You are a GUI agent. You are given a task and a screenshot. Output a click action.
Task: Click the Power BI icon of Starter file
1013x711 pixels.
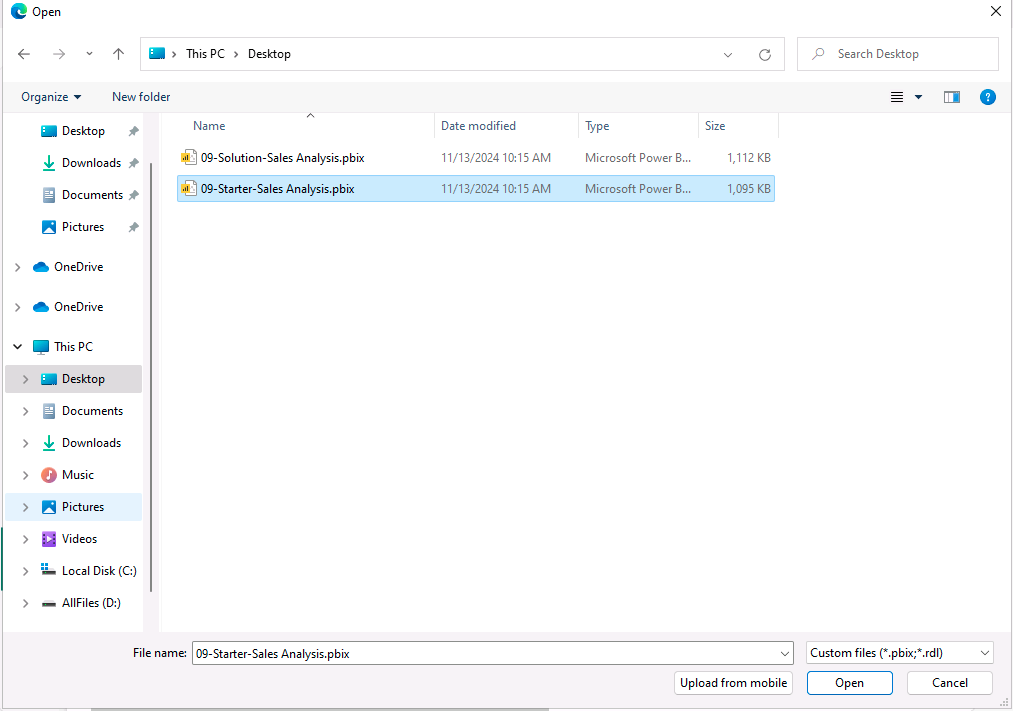coord(188,189)
